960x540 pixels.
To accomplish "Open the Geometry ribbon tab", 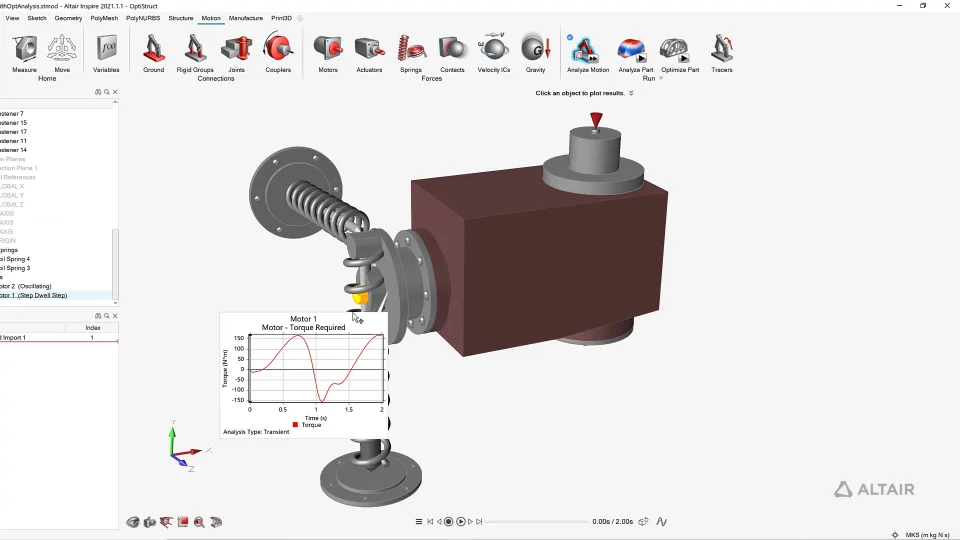I will [x=68, y=18].
